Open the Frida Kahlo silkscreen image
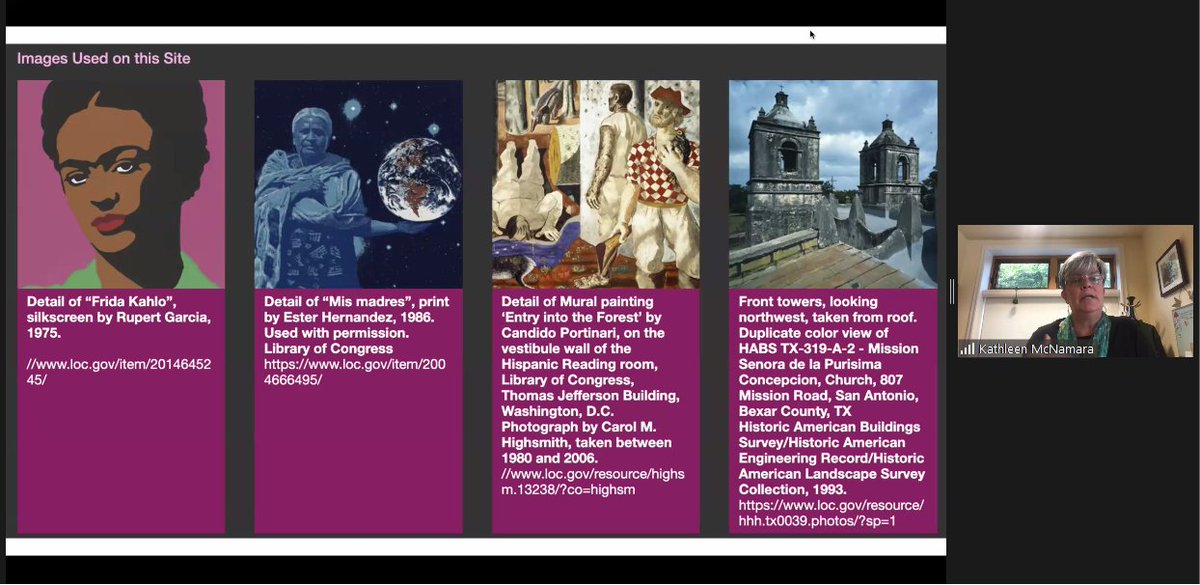 point(121,185)
